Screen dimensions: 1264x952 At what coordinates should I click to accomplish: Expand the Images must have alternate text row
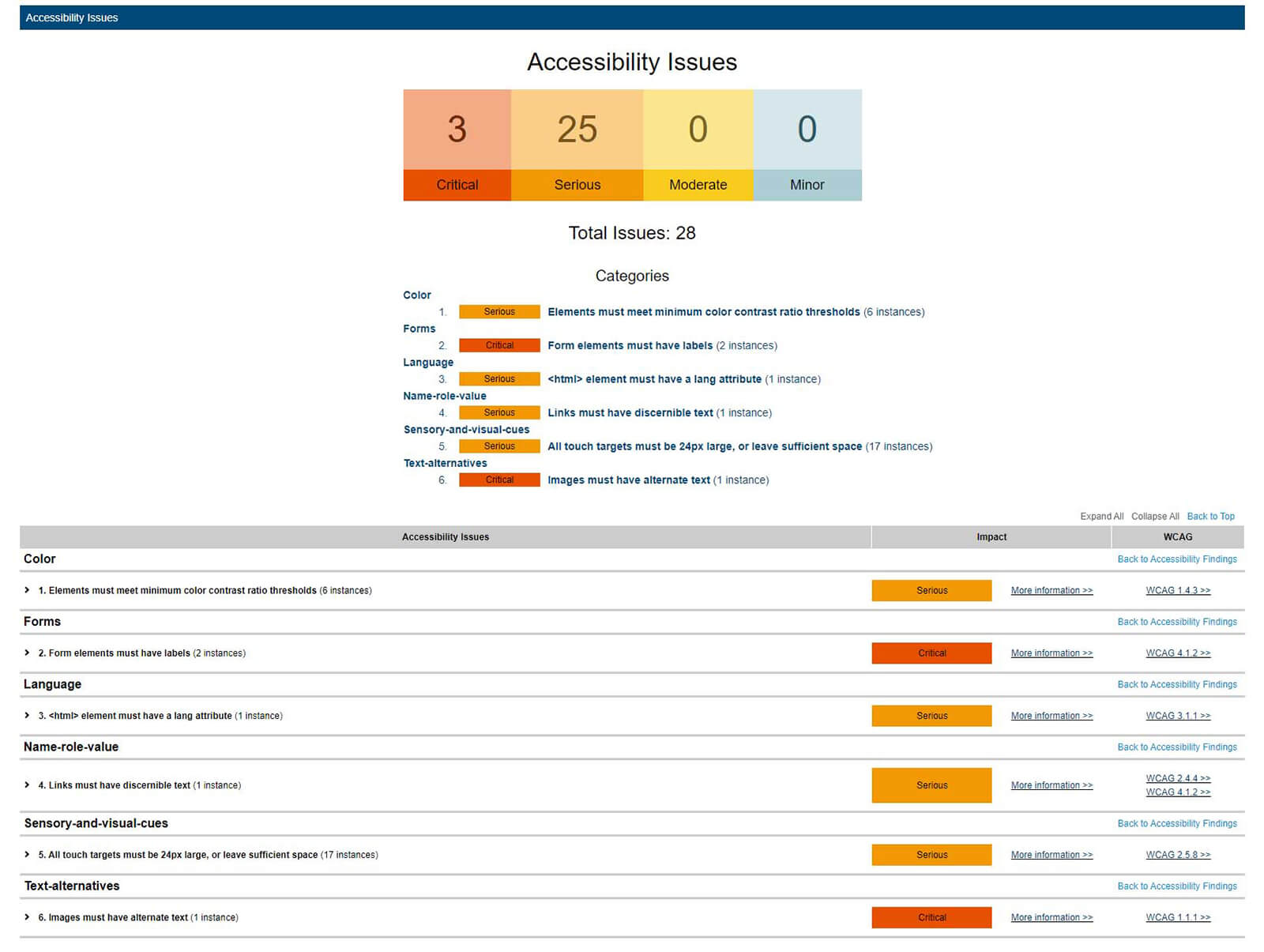pyautogui.click(x=27, y=917)
